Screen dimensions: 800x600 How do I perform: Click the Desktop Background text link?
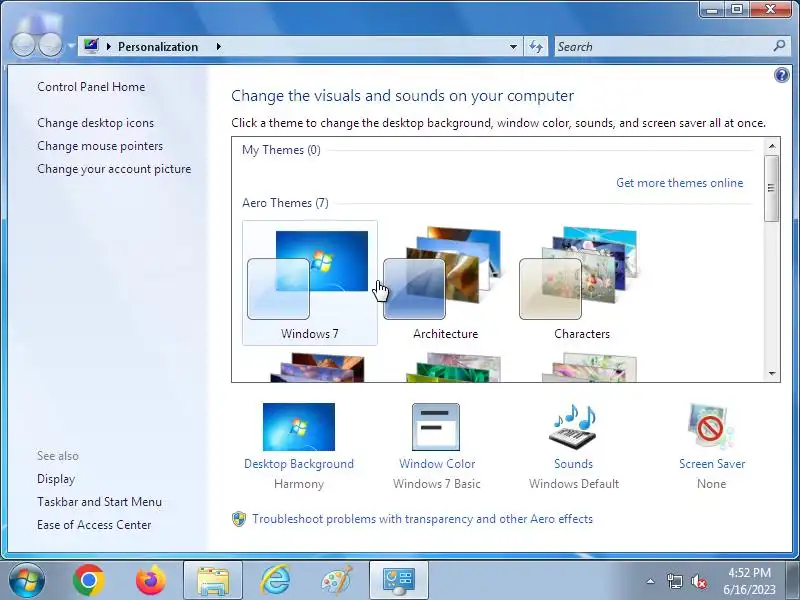point(299,464)
